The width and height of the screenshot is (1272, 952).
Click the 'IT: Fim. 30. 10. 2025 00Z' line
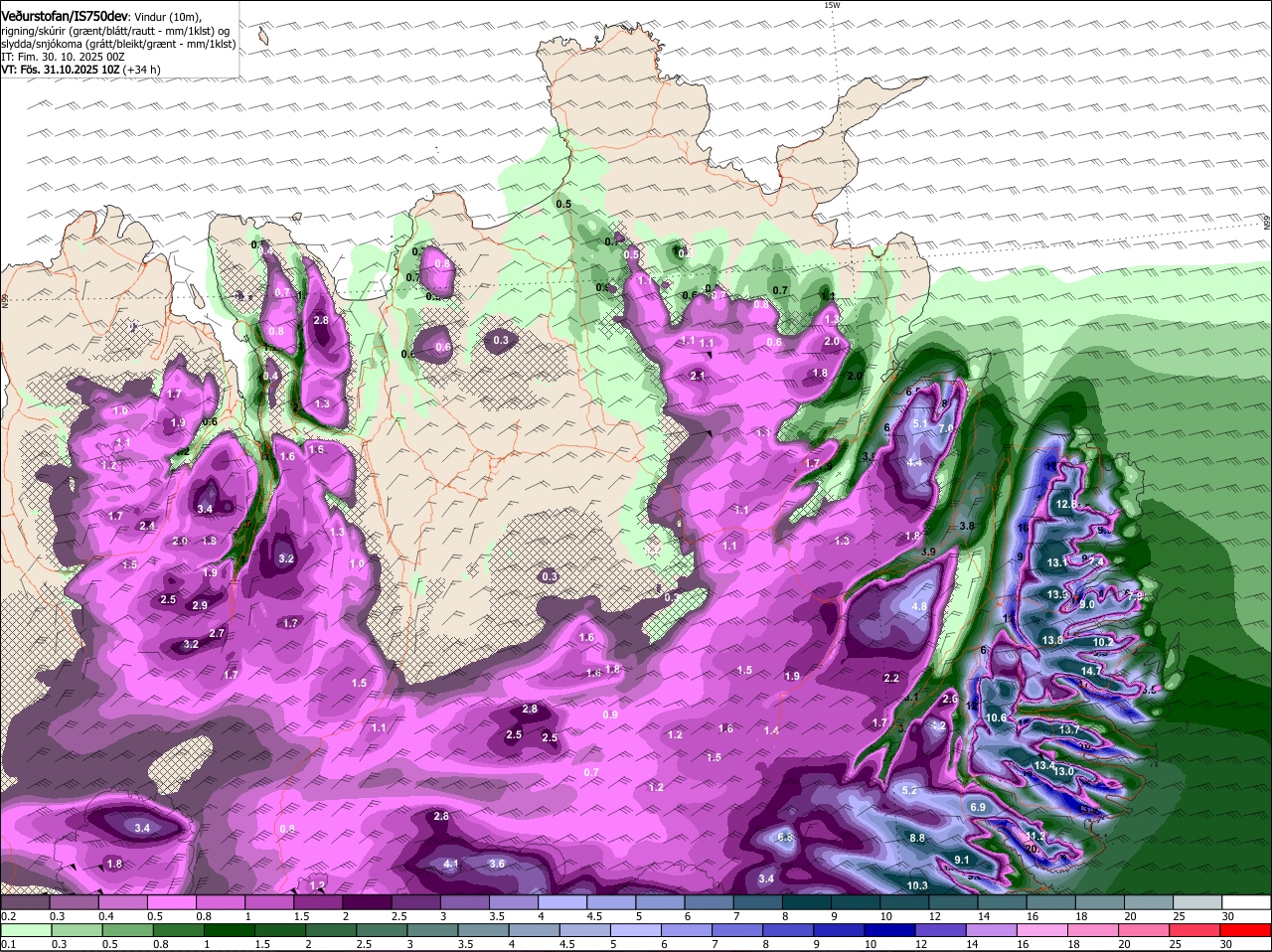[63, 57]
